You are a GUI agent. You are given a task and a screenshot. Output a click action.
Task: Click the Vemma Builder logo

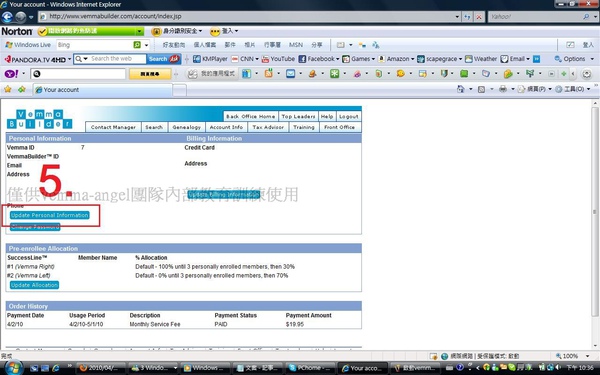[x=39, y=119]
